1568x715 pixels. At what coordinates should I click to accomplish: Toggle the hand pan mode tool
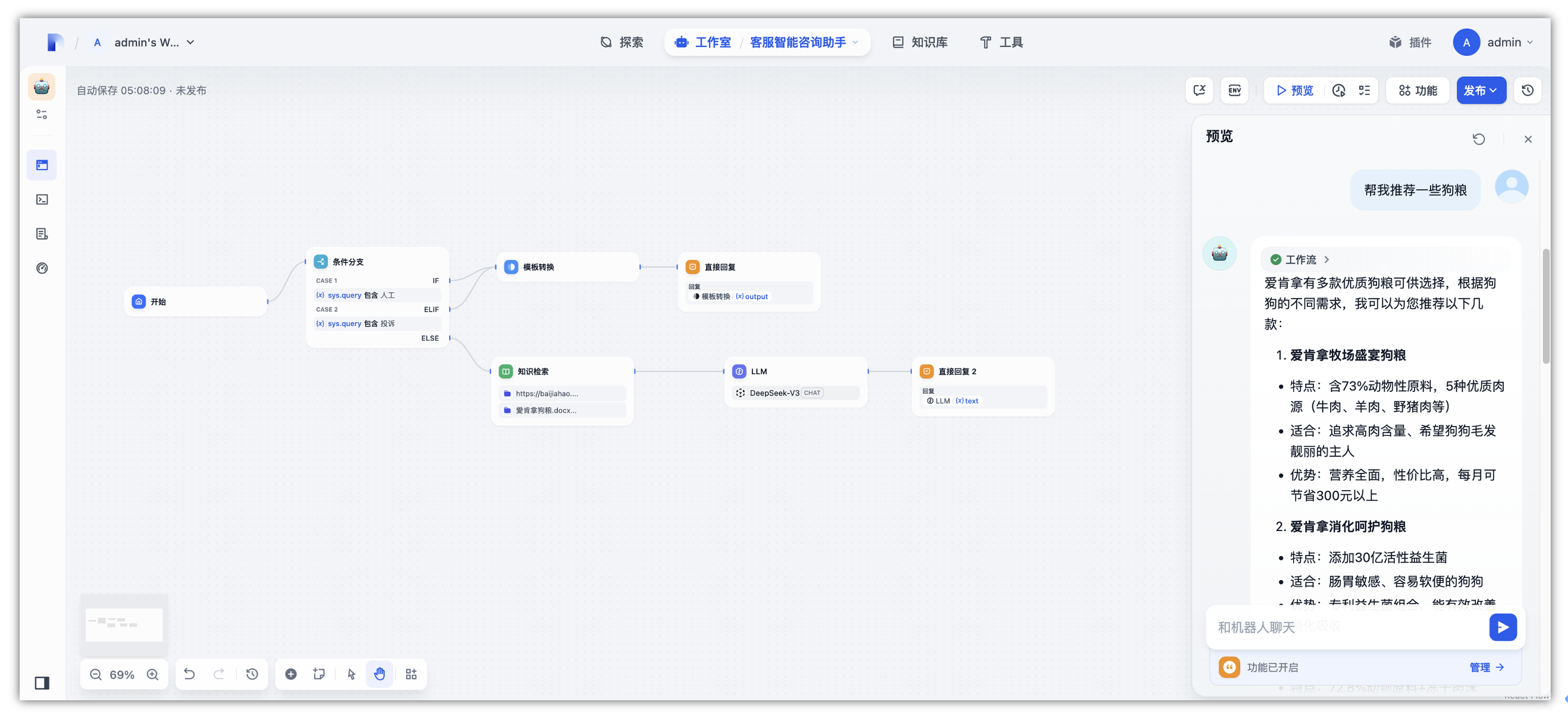click(x=380, y=673)
